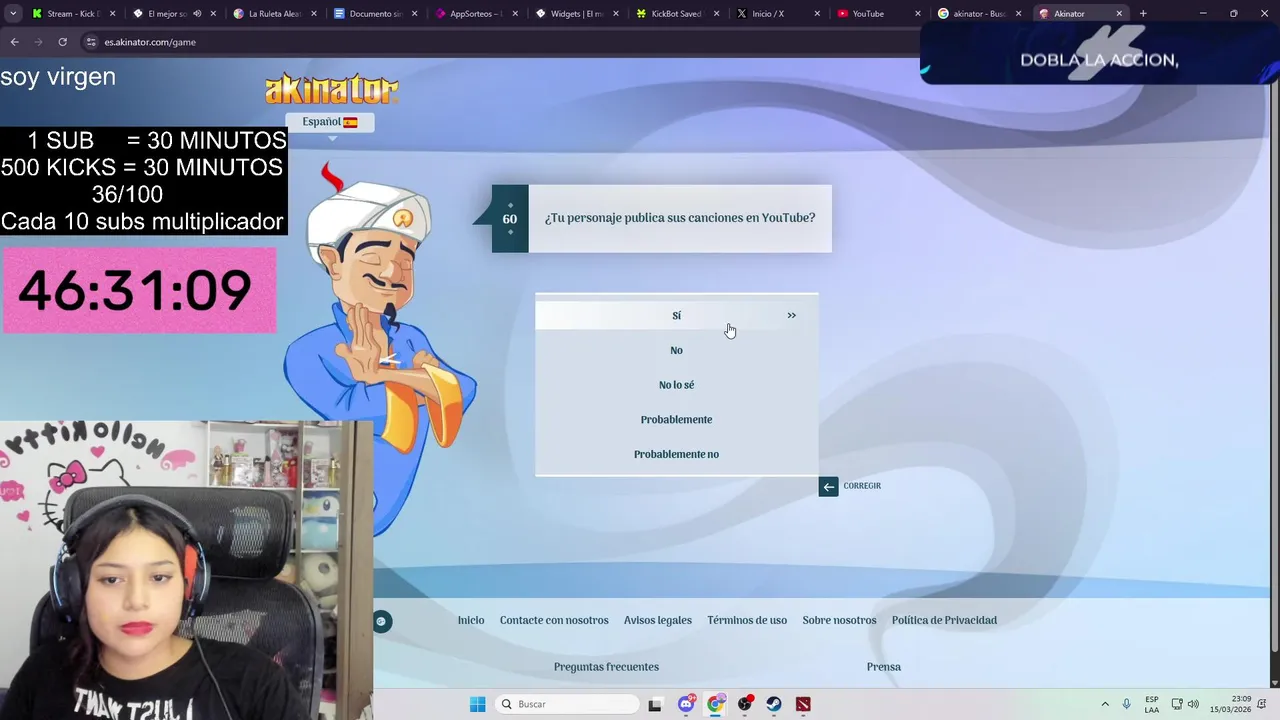
Task: Click the microphone tray icon
Action: [x=1127, y=704]
